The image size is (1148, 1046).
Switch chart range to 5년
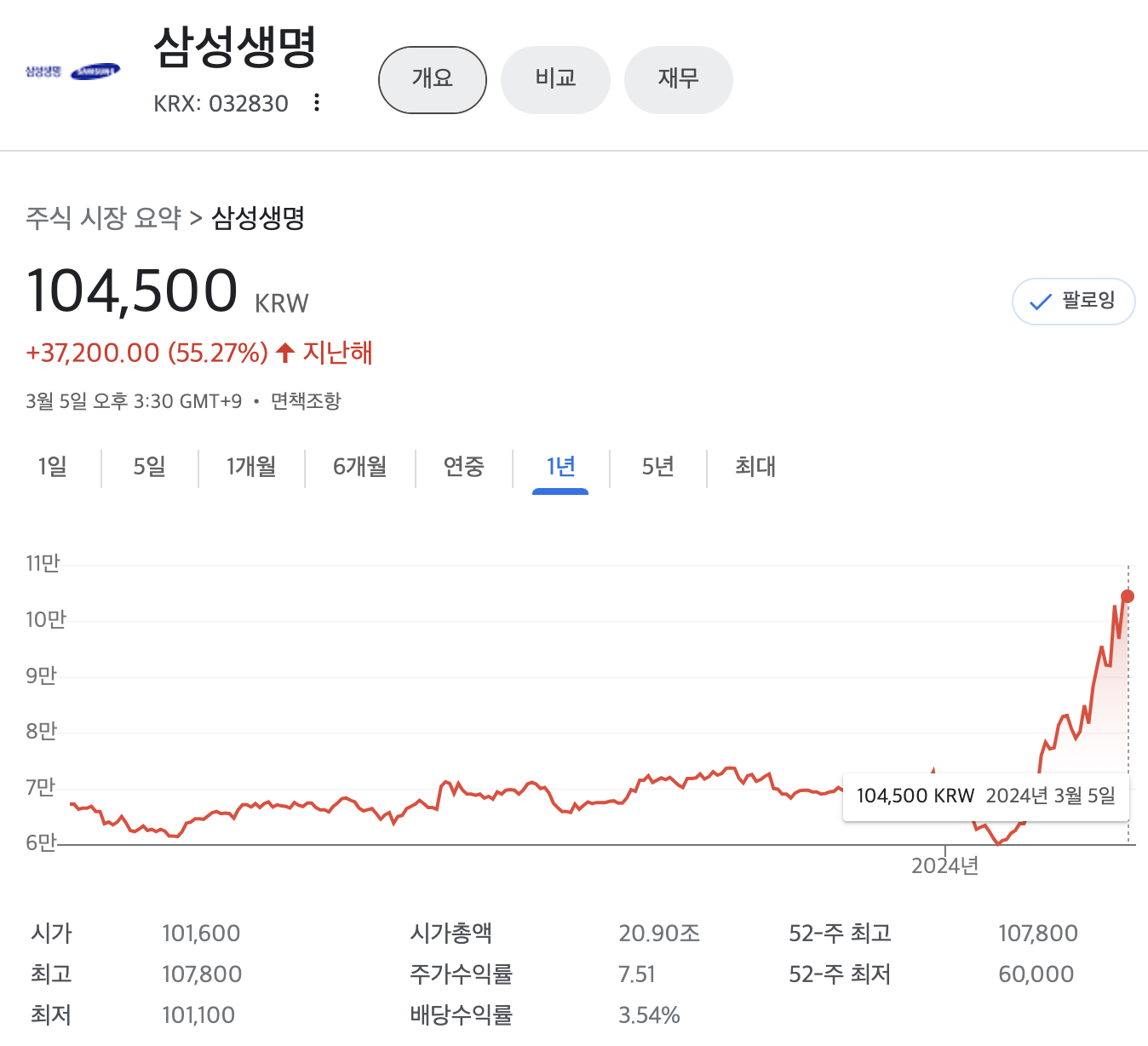[658, 467]
